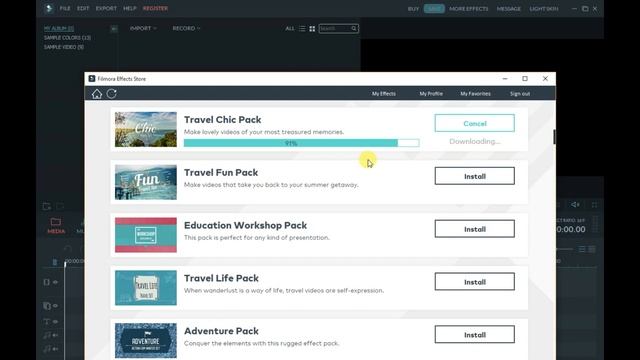Switch media library to list view

tap(302, 29)
